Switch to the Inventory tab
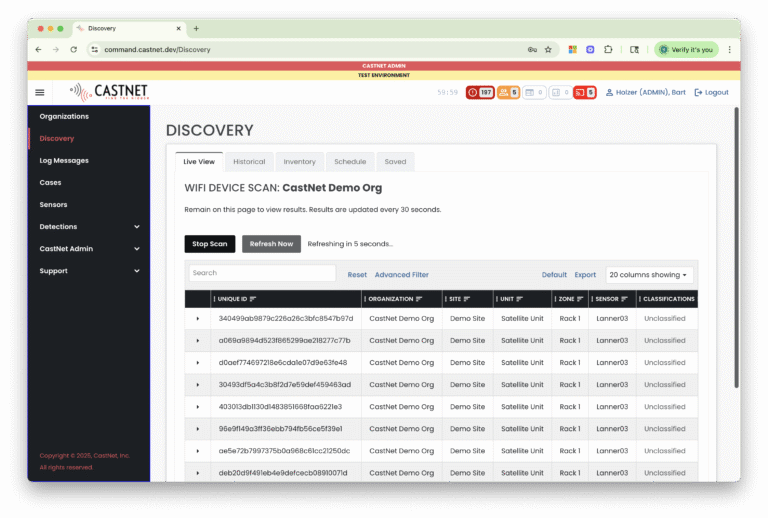This screenshot has width=768, height=518. (299, 162)
